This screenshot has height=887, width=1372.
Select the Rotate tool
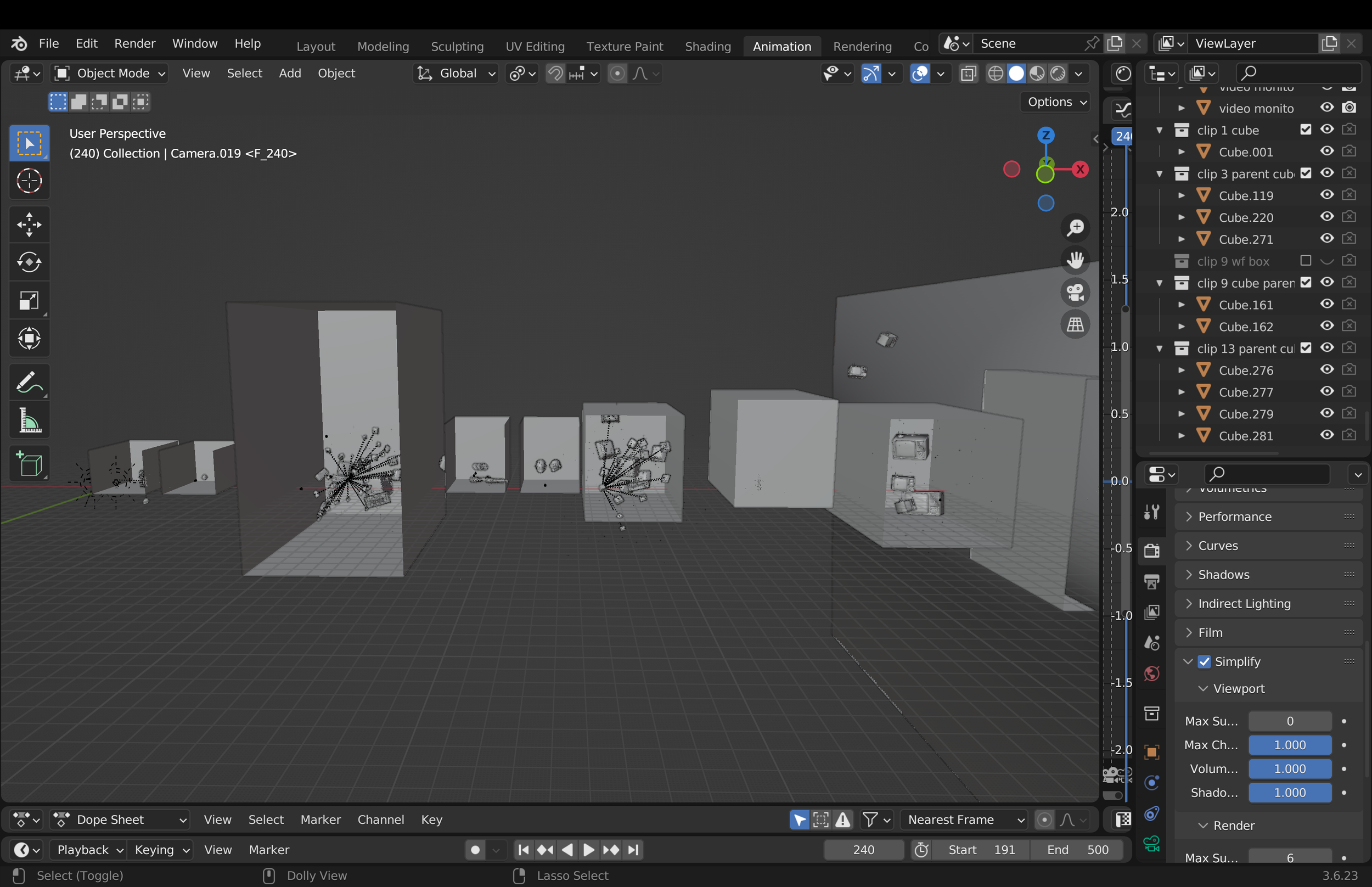pyautogui.click(x=29, y=263)
